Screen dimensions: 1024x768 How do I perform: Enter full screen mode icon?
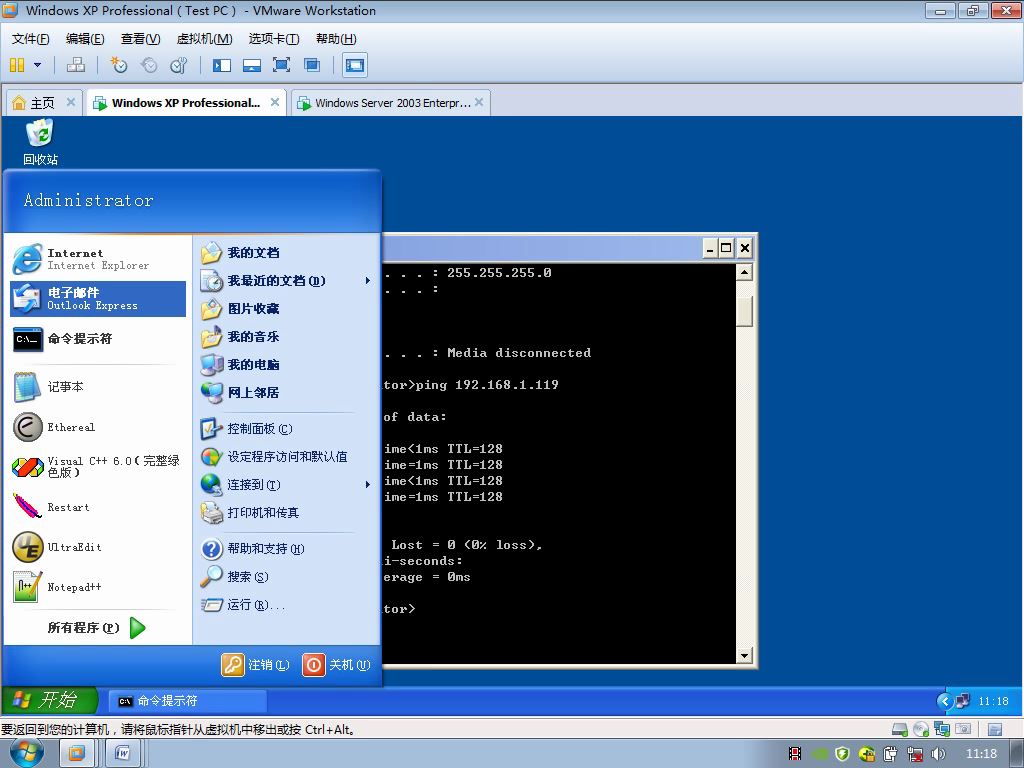pyautogui.click(x=281, y=65)
